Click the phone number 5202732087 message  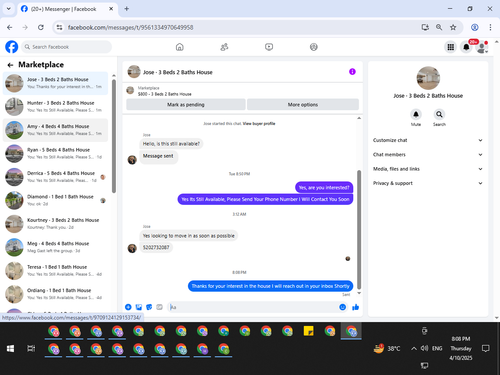tap(156, 247)
